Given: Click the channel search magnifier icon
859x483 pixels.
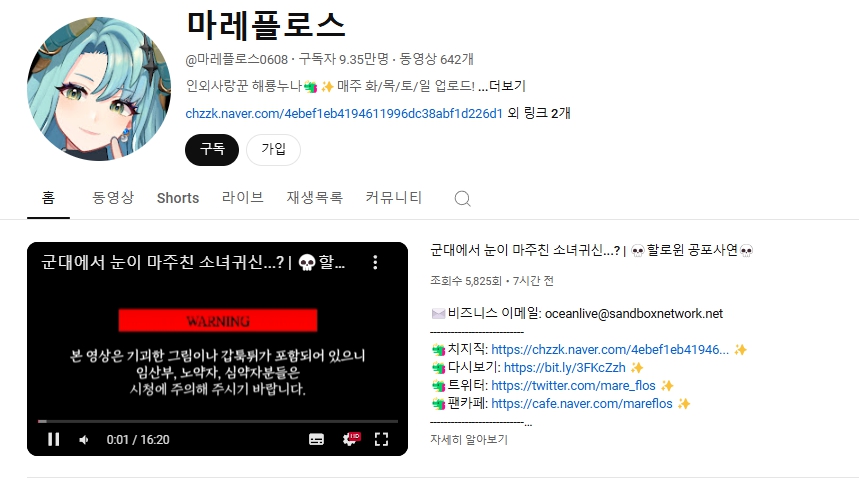Looking at the screenshot, I should (x=462, y=198).
